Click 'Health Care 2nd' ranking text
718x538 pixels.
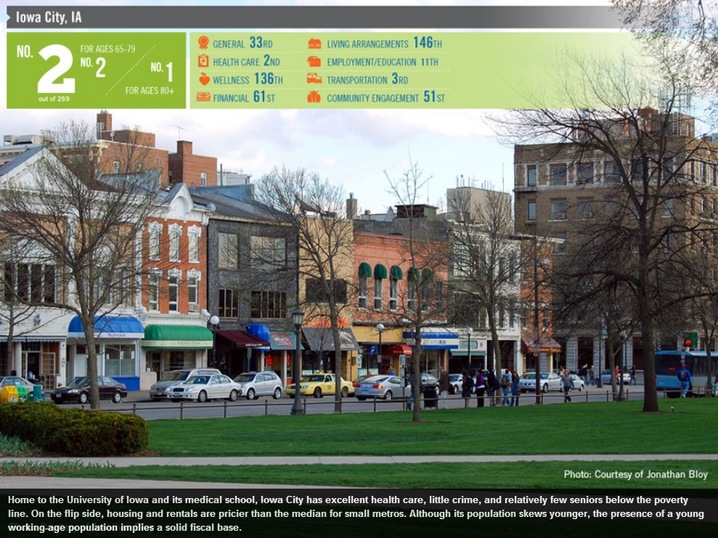[246, 61]
